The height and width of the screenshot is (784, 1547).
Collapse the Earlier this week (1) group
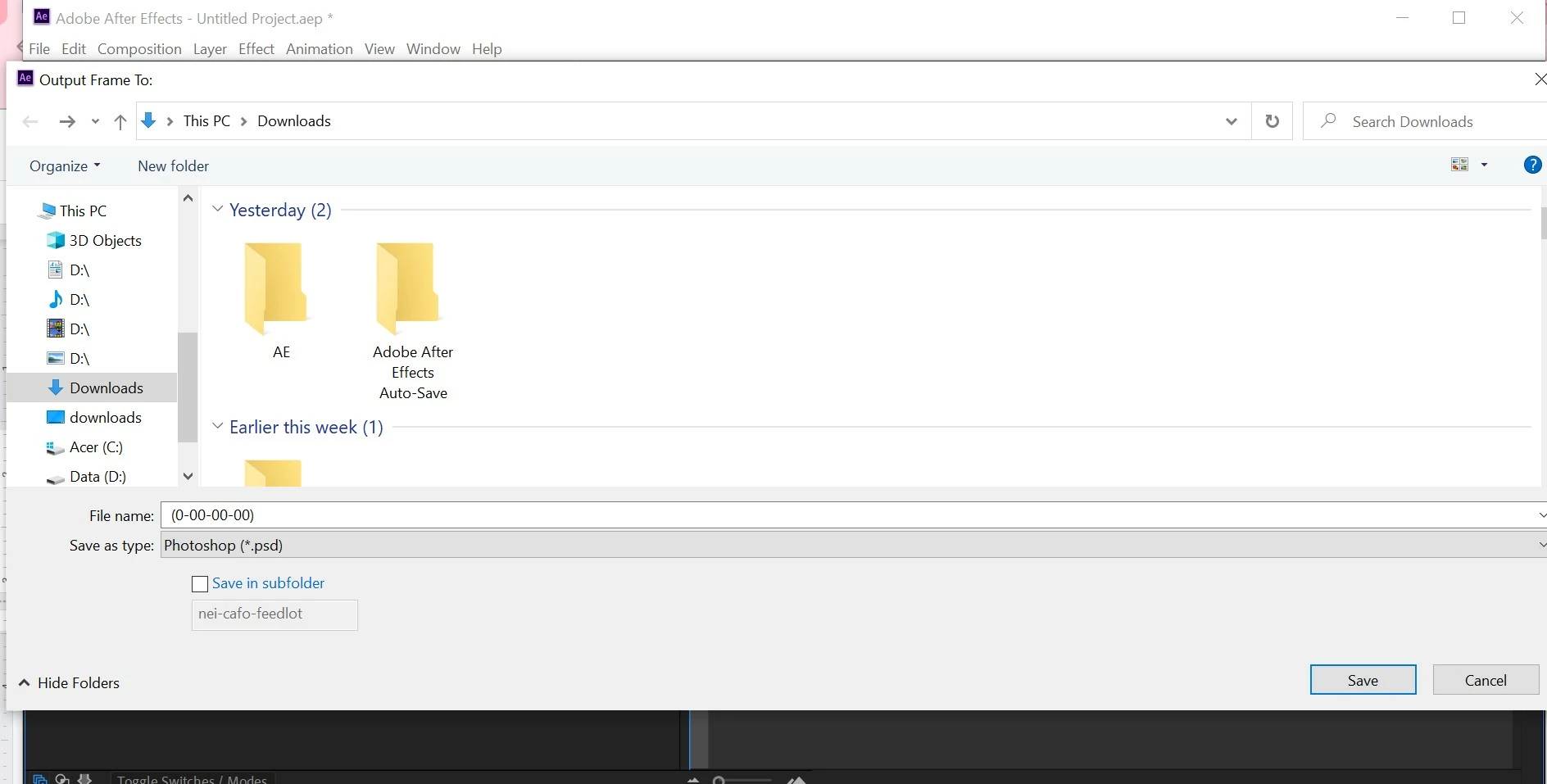(217, 426)
